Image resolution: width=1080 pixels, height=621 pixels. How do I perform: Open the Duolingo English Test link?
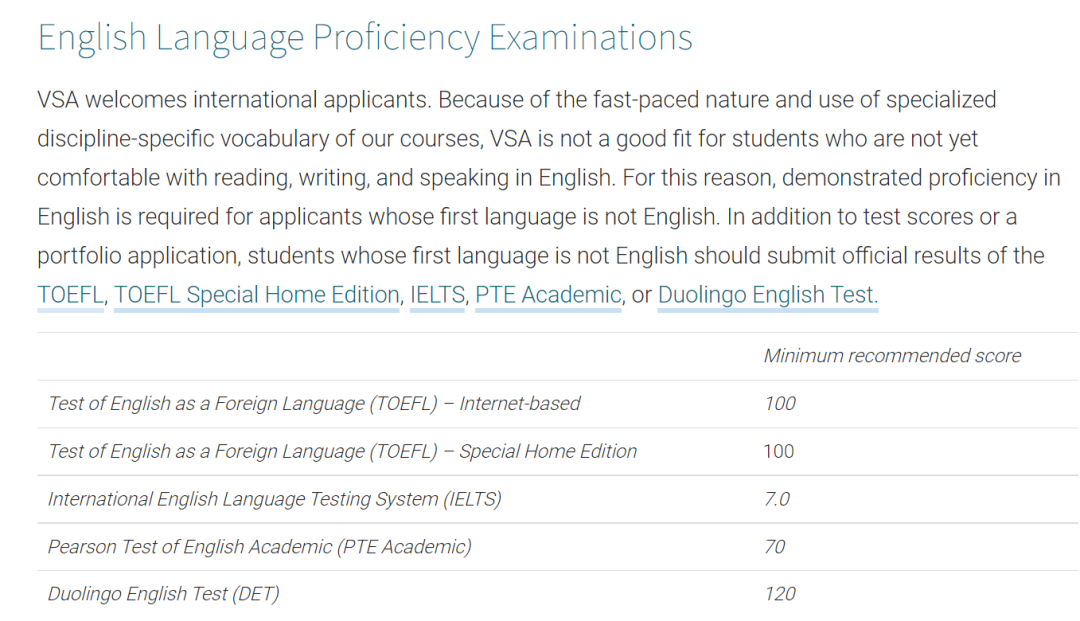pyautogui.click(x=768, y=295)
